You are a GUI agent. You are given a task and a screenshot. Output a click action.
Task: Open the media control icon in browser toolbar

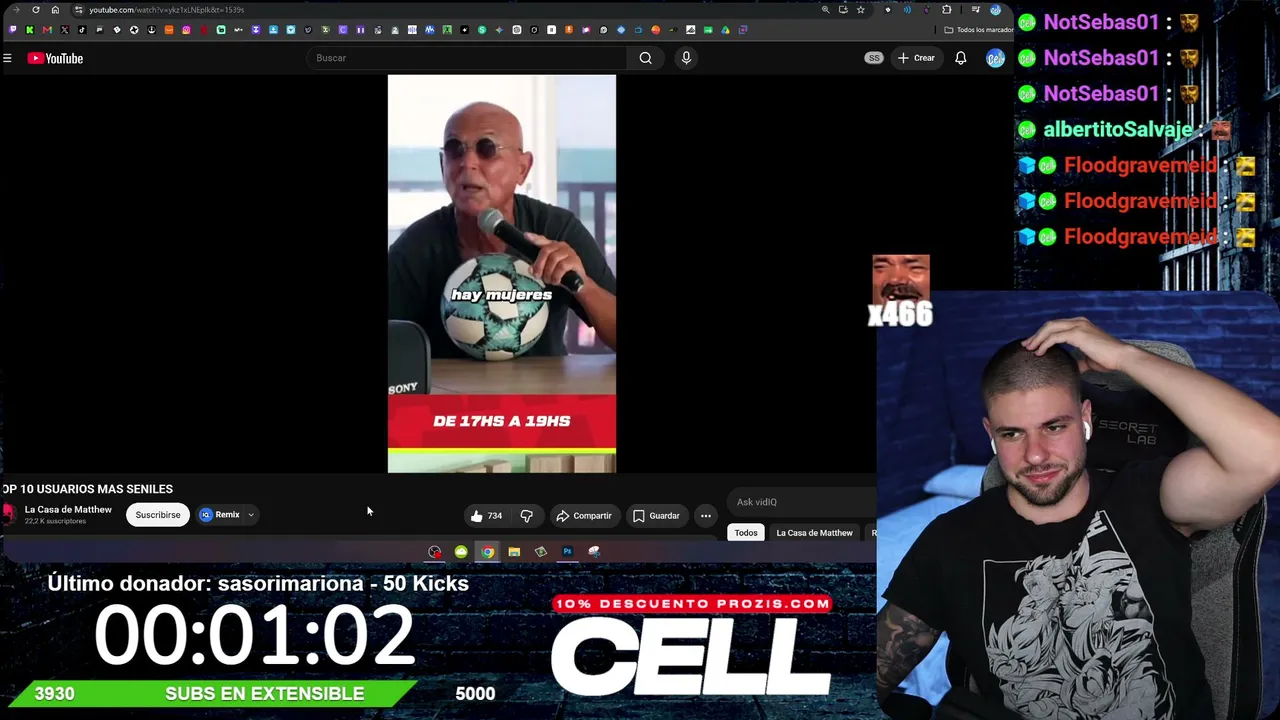(x=975, y=10)
